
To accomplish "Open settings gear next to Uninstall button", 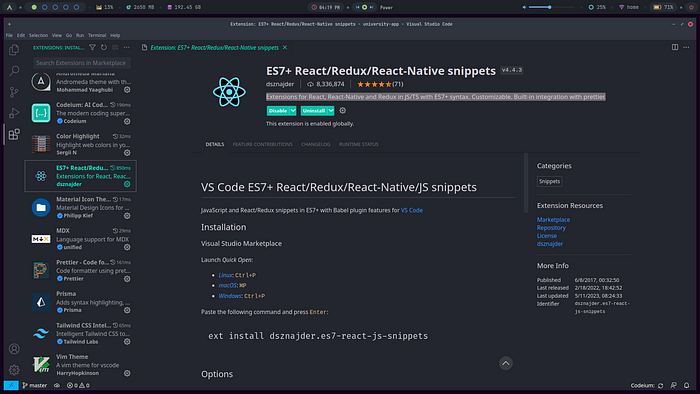I will point(342,111).
